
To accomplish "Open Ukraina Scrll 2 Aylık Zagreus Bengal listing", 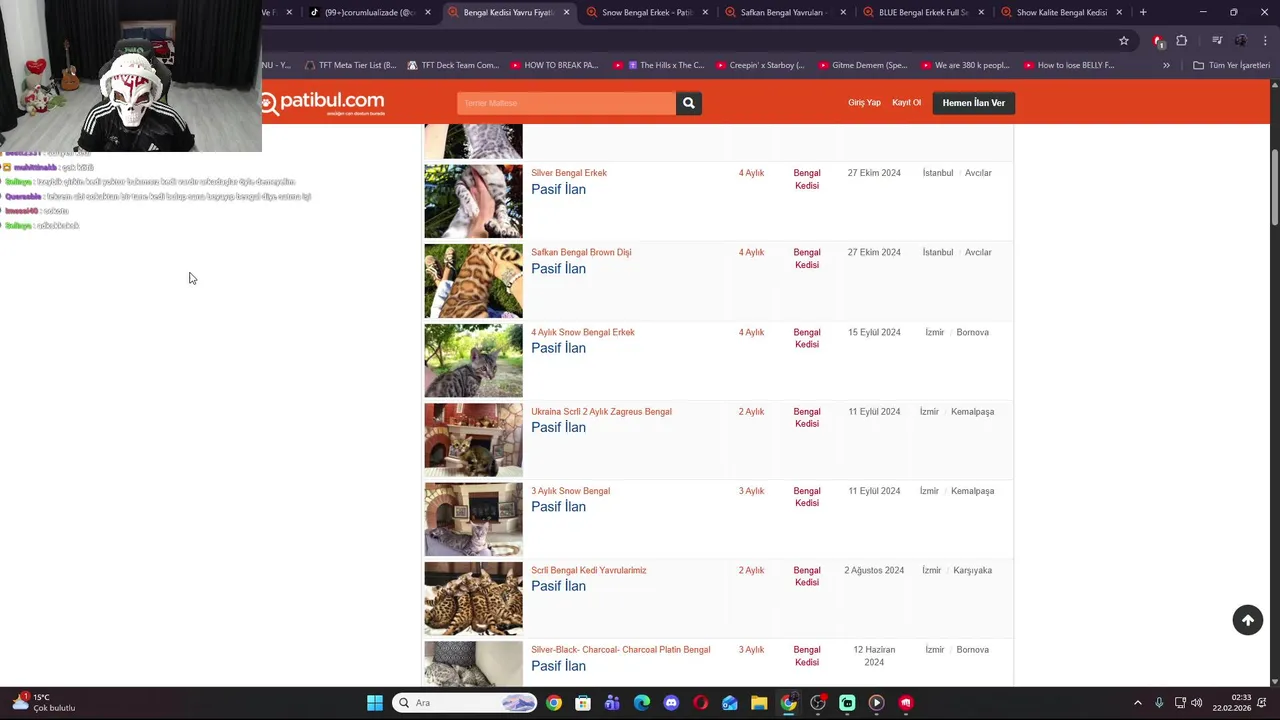I will (601, 411).
